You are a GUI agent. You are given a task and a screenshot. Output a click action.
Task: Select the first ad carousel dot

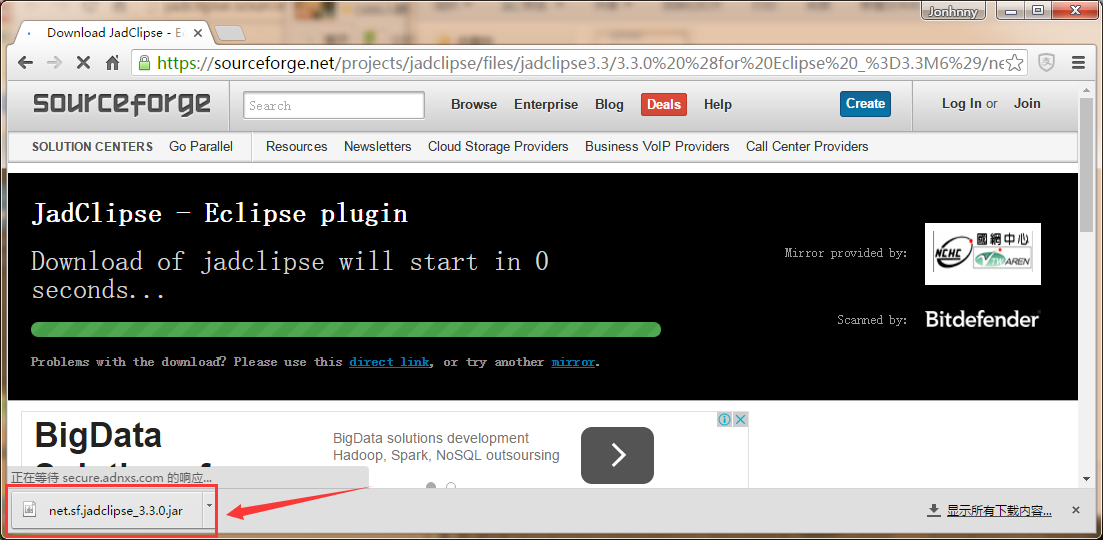click(431, 485)
